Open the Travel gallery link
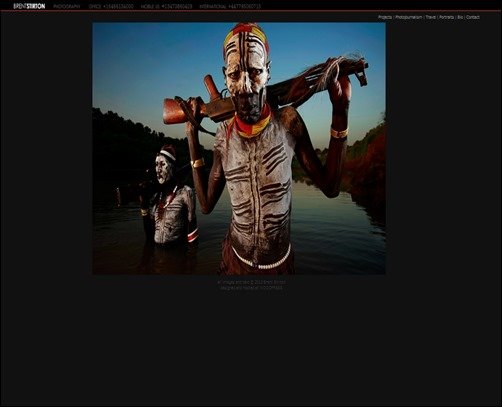Screen dimensions: 502x407 (x=430, y=17)
